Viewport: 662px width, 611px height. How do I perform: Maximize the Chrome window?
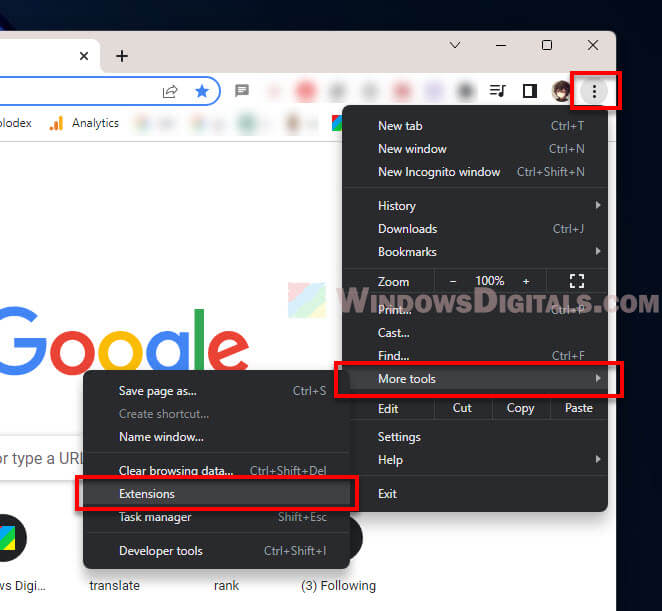[547, 45]
